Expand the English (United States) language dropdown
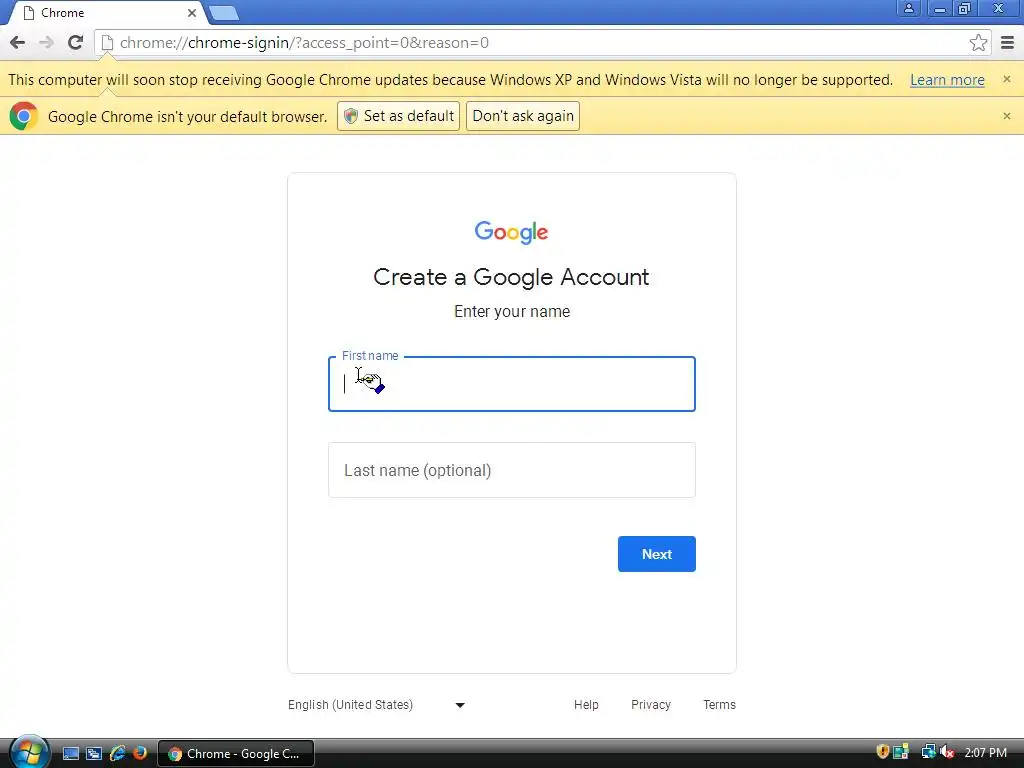The width and height of the screenshot is (1024, 768). 376,705
